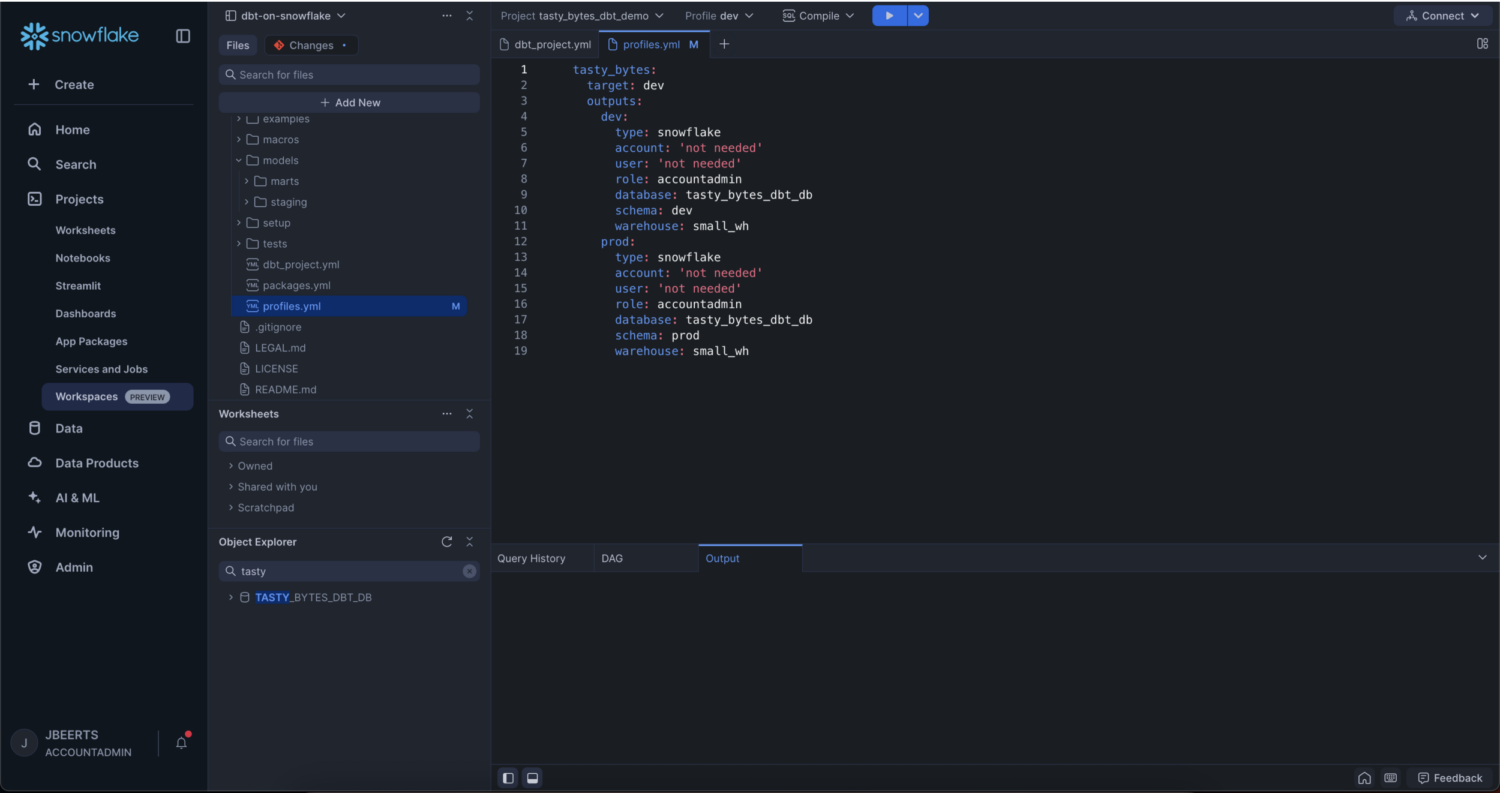
Task: Open the notifications bell
Action: click(181, 743)
